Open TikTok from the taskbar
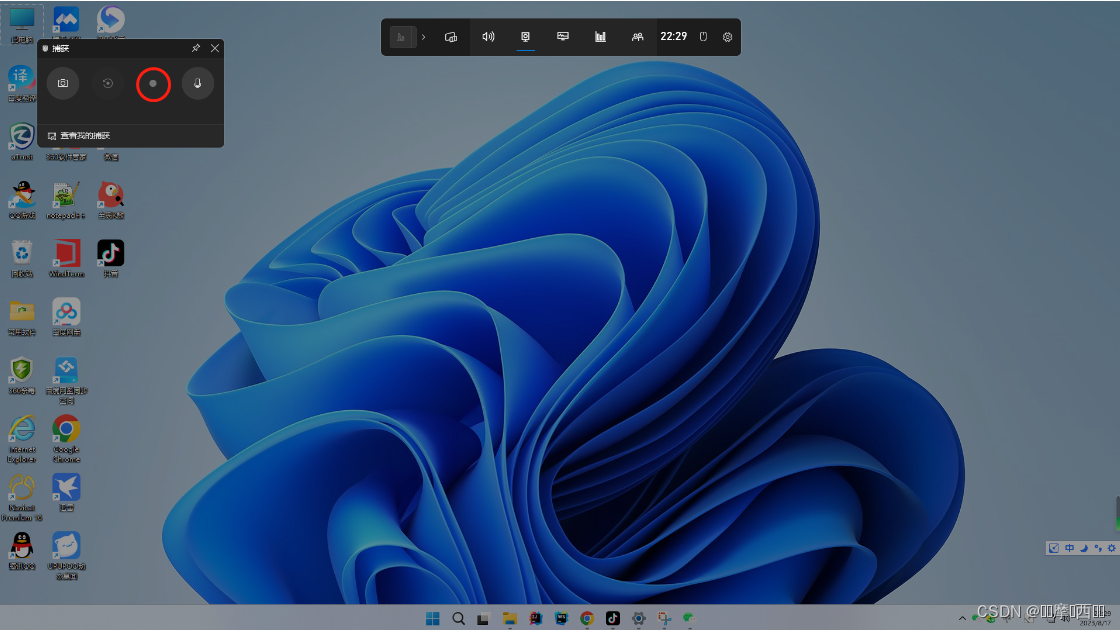 613,619
